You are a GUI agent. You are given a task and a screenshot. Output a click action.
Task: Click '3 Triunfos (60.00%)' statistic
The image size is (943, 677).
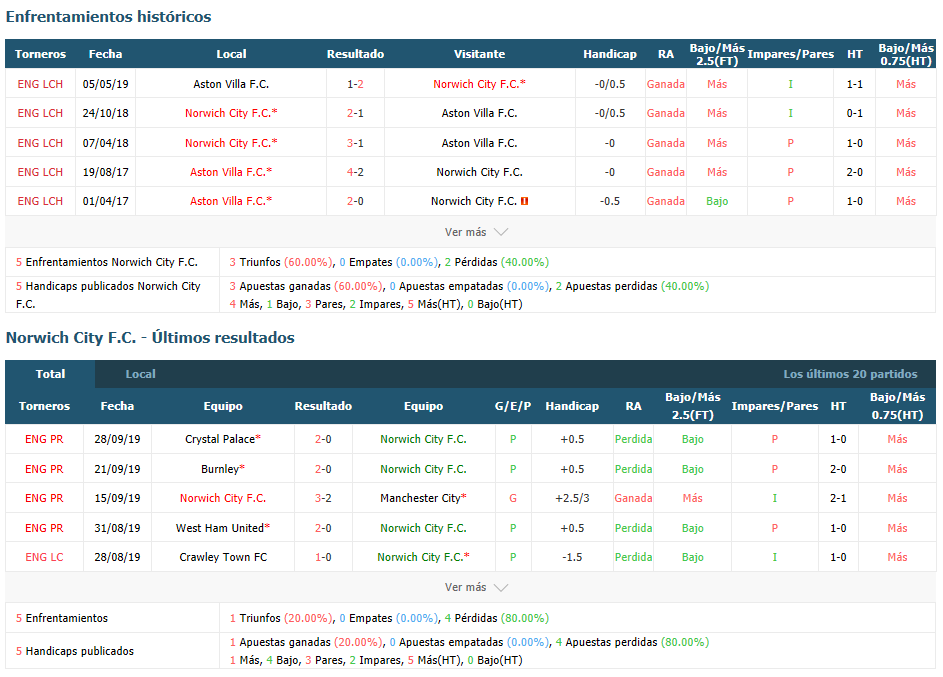pos(280,262)
